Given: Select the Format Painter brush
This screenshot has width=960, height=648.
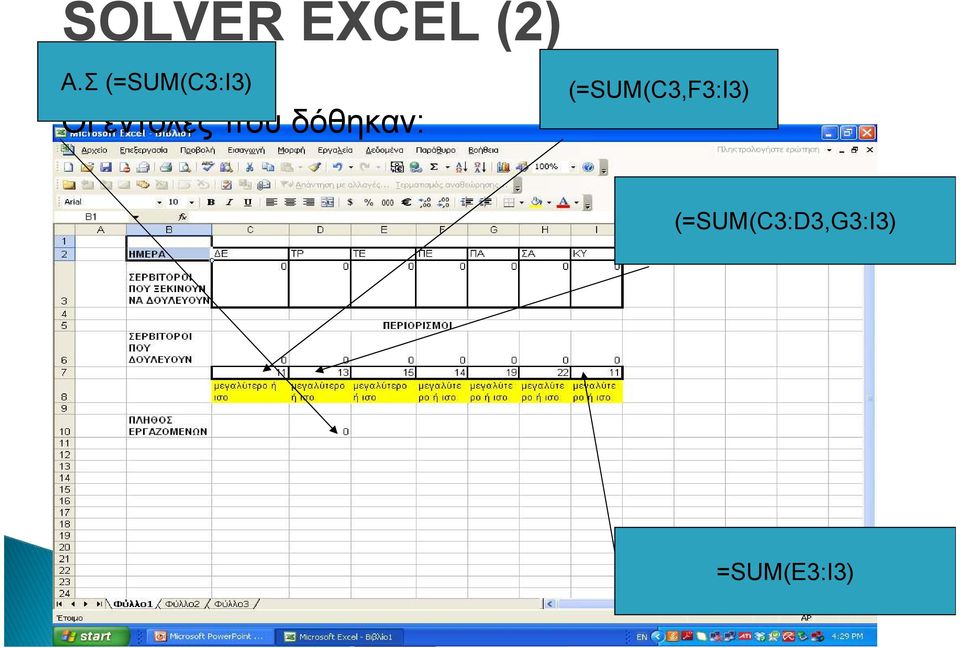Looking at the screenshot, I should 315,167.
